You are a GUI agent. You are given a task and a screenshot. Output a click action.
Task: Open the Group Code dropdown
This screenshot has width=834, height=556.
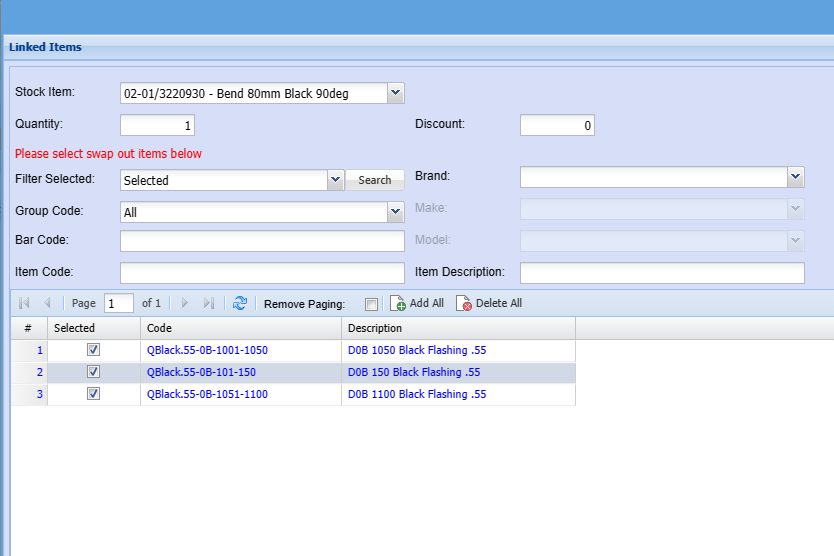[395, 212]
